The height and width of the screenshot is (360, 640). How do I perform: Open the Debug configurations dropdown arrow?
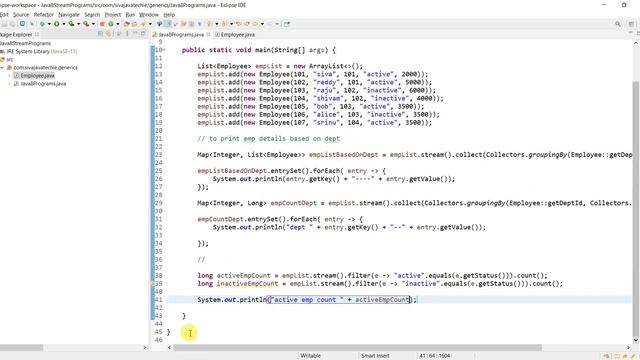pos(49,24)
